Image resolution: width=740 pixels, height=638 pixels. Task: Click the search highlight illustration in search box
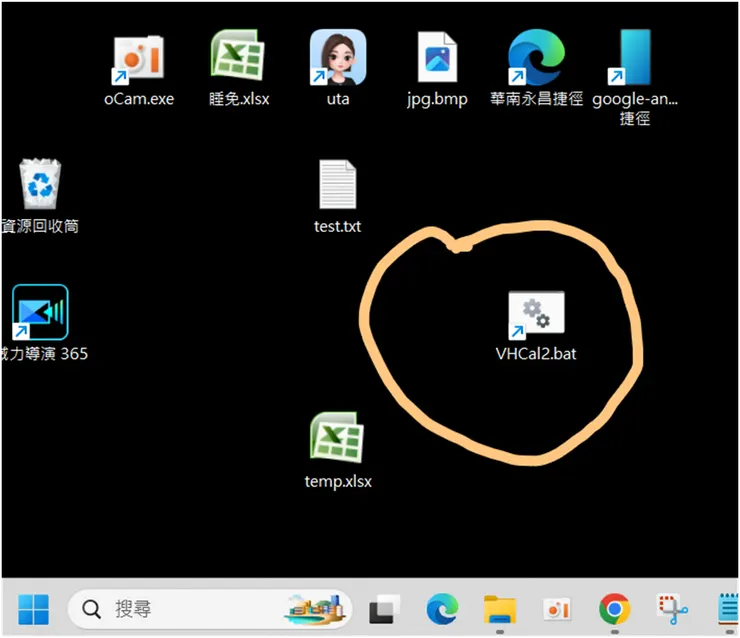313,609
